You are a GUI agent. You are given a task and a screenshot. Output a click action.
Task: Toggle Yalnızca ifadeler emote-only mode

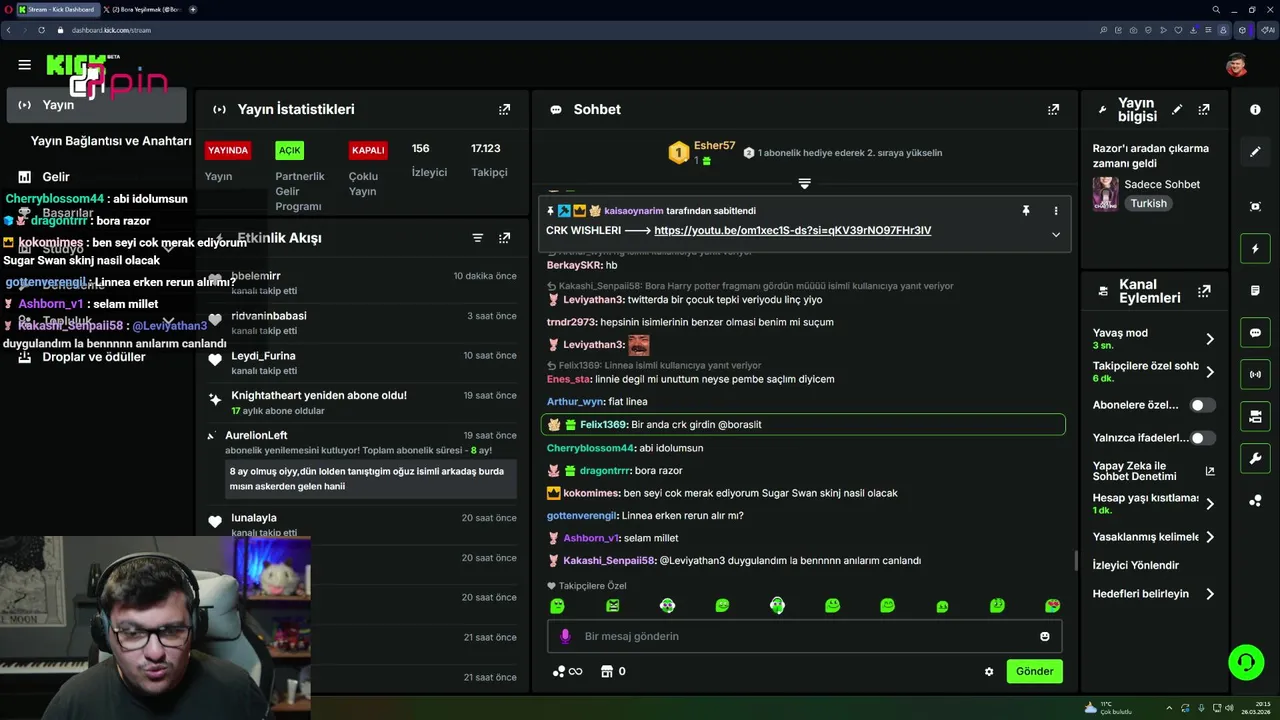tap(1202, 438)
